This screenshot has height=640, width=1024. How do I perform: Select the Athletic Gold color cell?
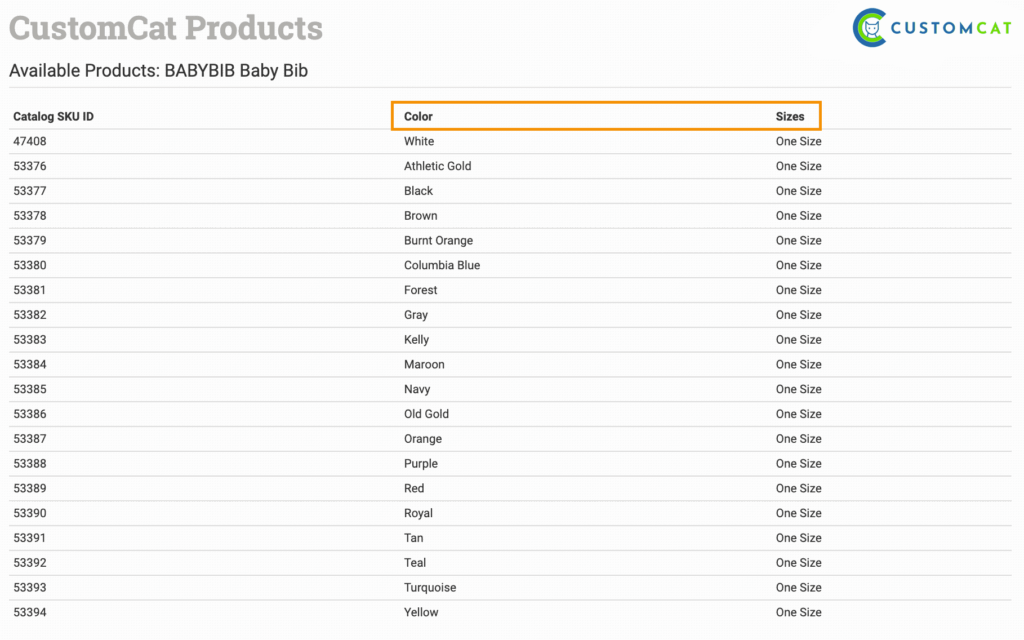(437, 166)
